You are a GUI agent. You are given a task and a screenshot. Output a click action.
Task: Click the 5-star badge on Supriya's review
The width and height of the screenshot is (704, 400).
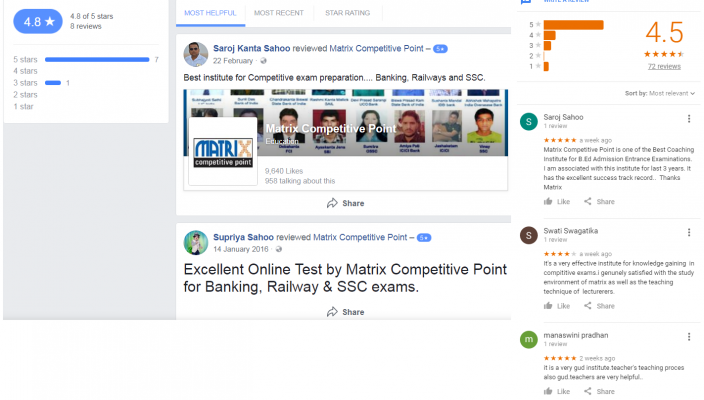[x=424, y=237]
